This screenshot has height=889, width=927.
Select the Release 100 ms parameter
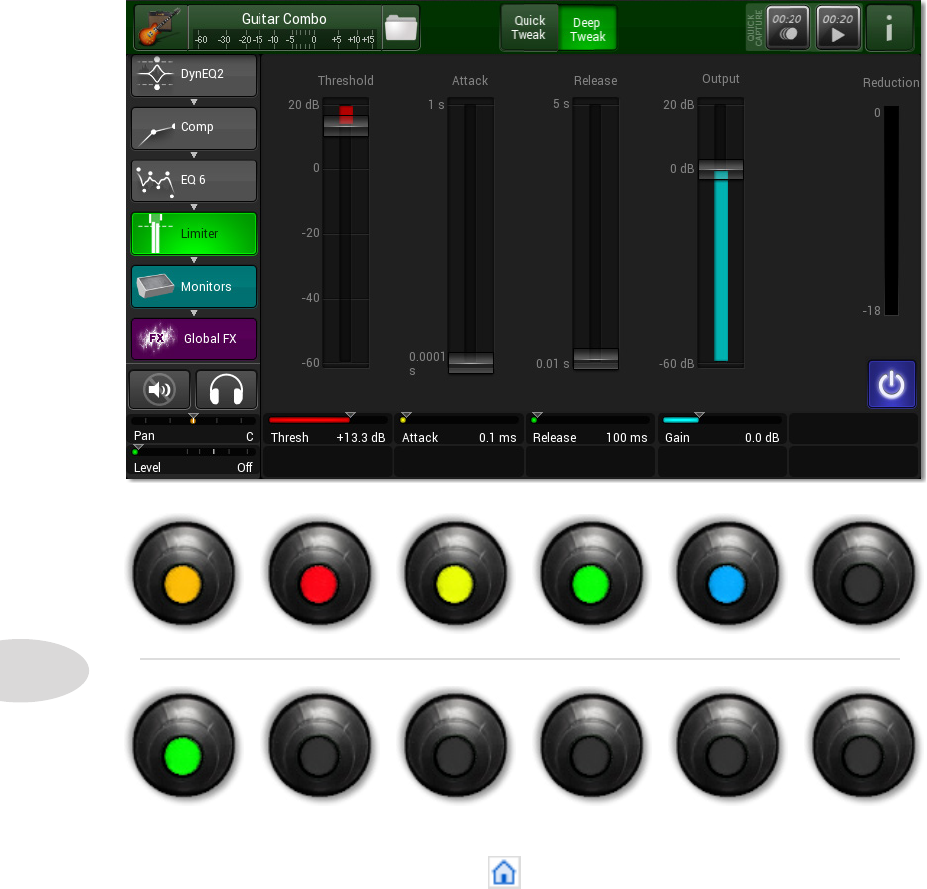click(x=590, y=430)
